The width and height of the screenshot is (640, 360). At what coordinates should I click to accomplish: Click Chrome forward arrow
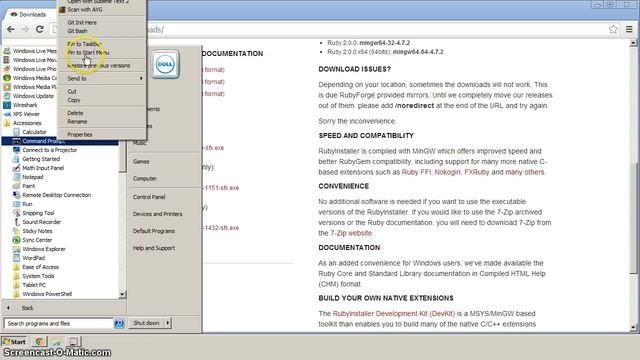click(x=25, y=29)
